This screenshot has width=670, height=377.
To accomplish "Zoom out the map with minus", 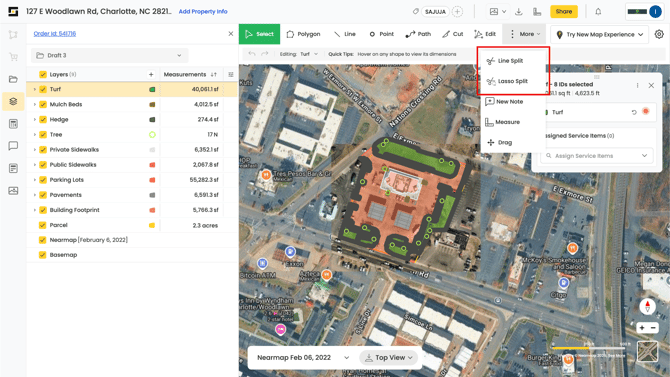I will 653,328.
